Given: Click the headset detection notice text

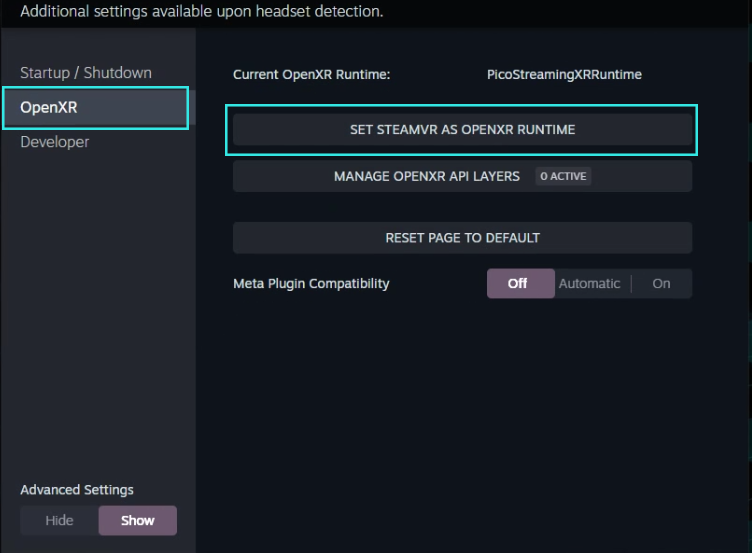Looking at the screenshot, I should pyautogui.click(x=201, y=12).
